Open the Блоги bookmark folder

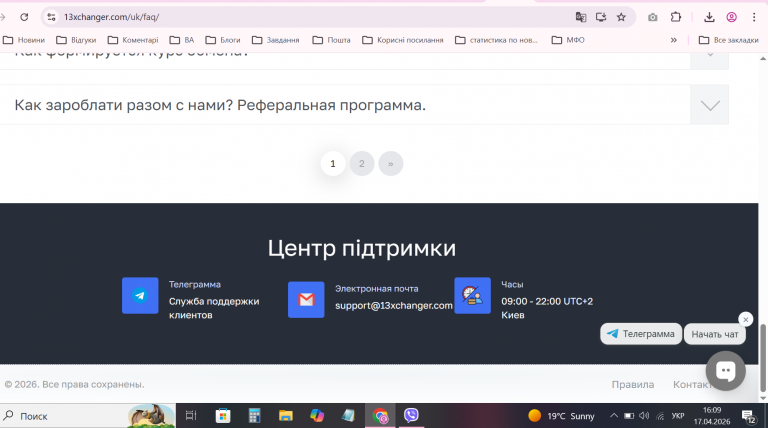[223, 40]
